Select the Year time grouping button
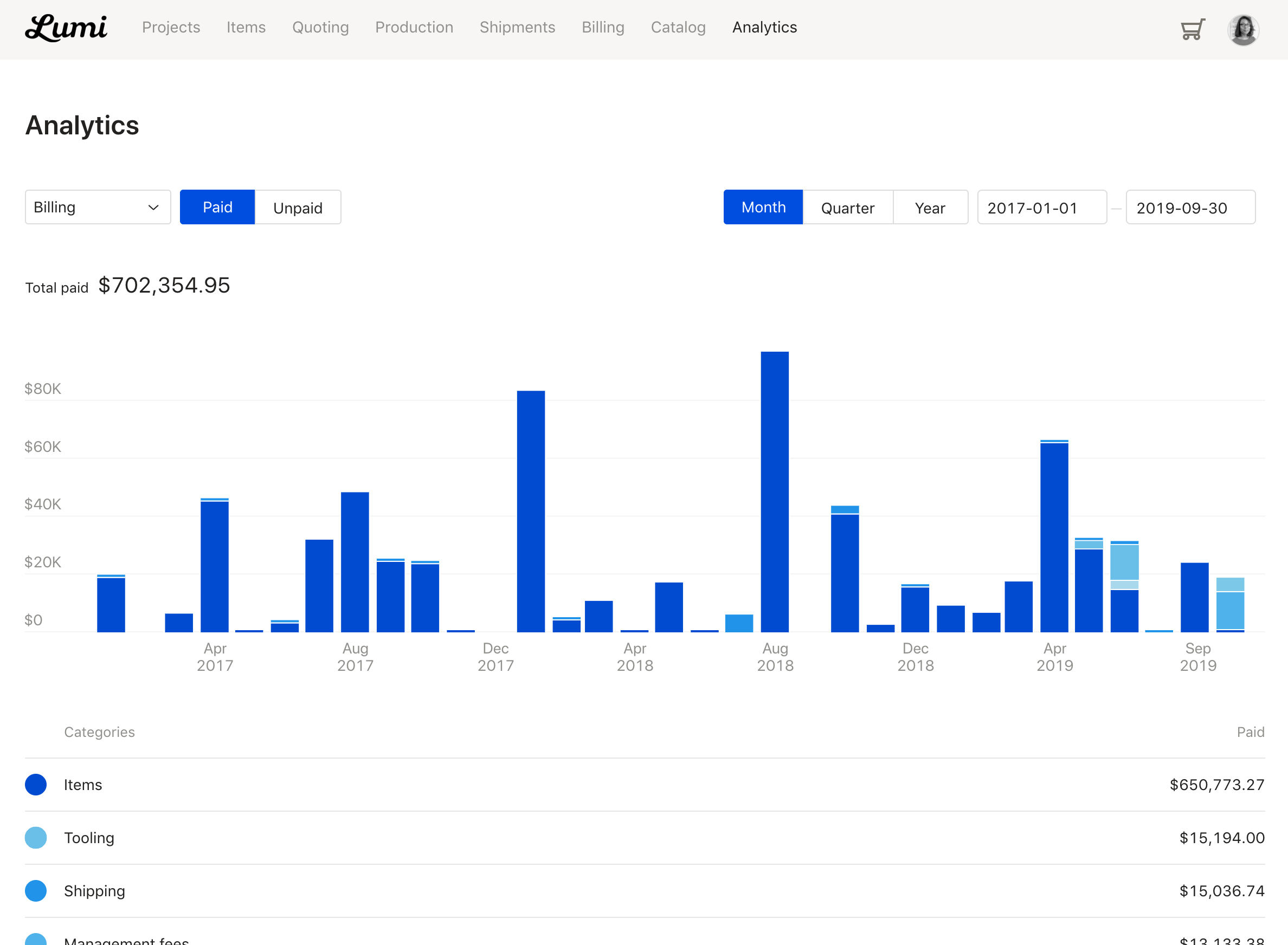 (x=928, y=207)
